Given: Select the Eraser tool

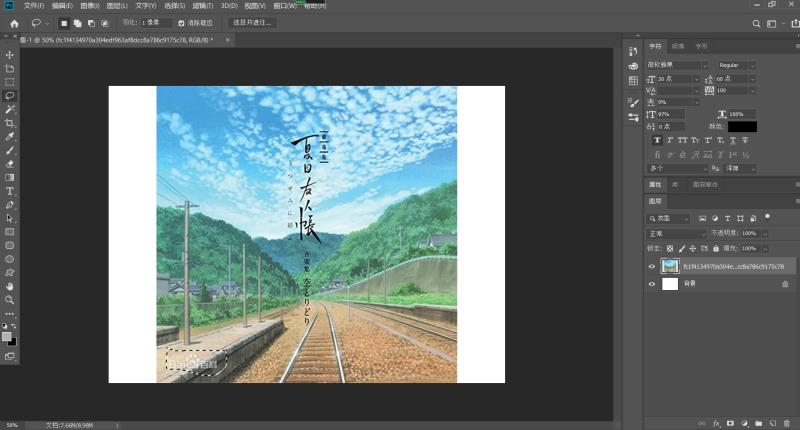Looking at the screenshot, I should click(x=10, y=164).
